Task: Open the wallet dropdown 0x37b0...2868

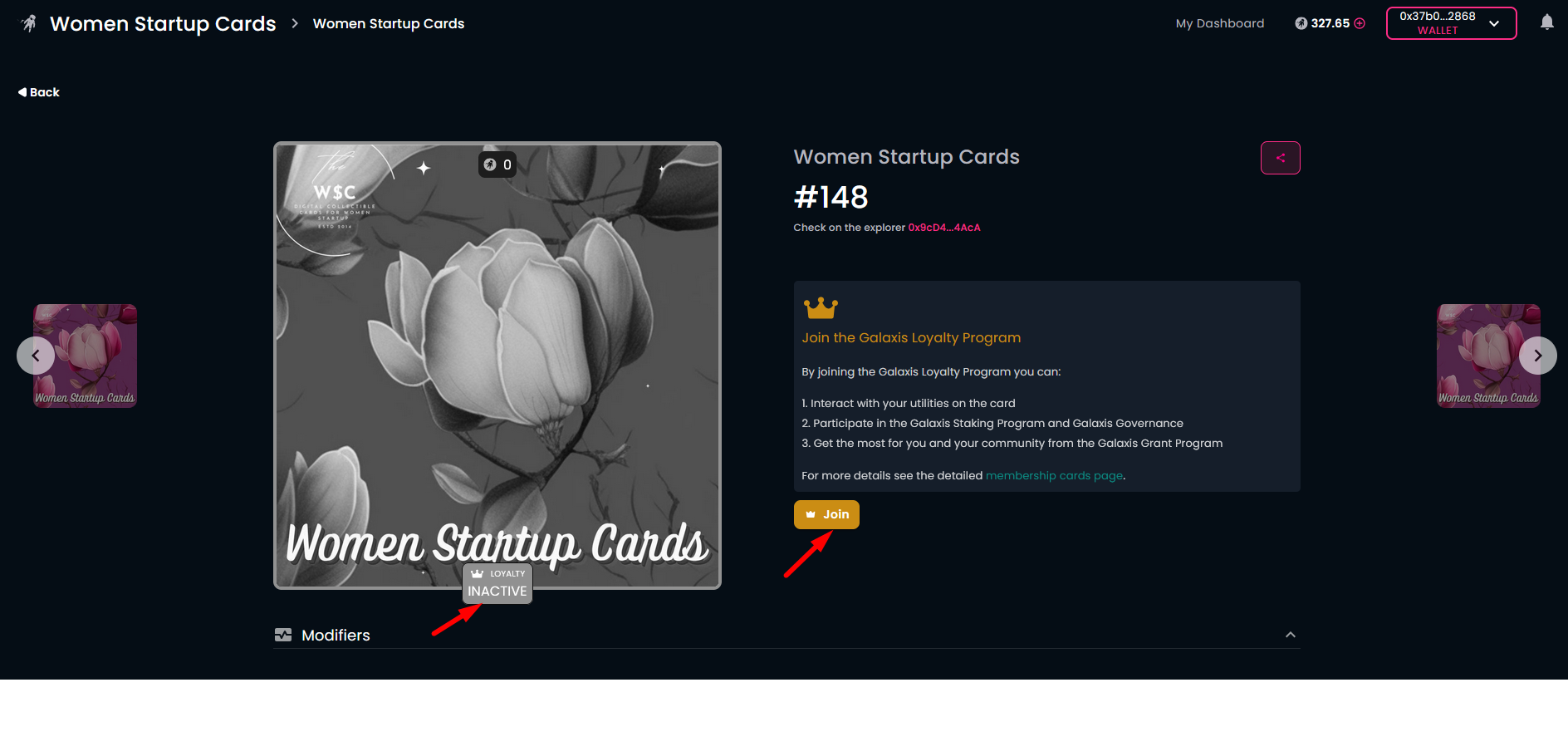Action: pos(1451,23)
